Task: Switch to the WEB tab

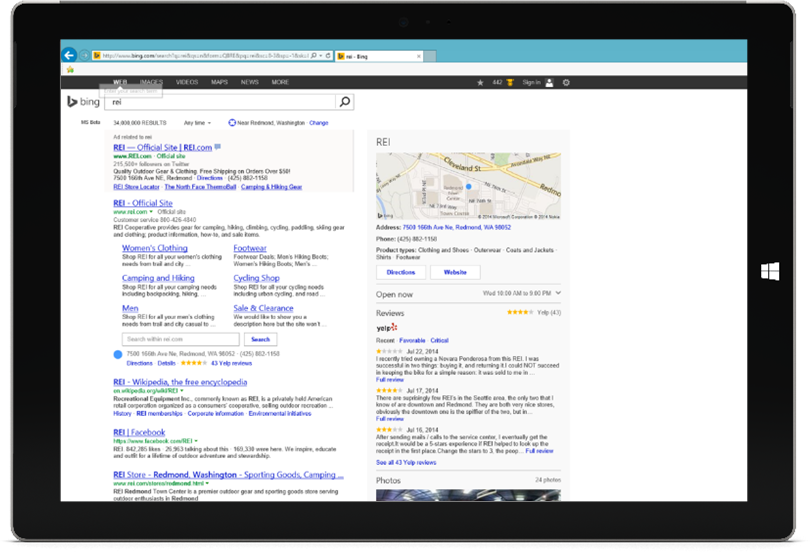Action: [120, 82]
